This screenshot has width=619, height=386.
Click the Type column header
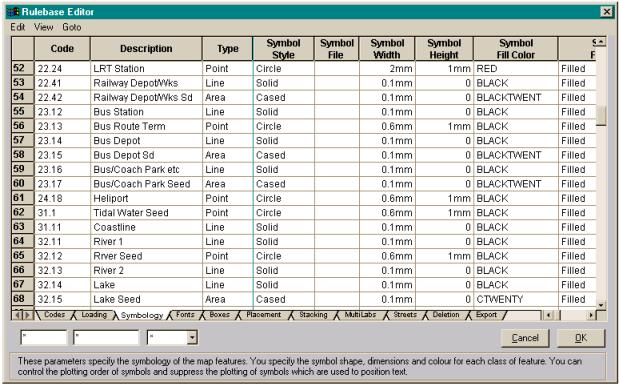pos(227,49)
